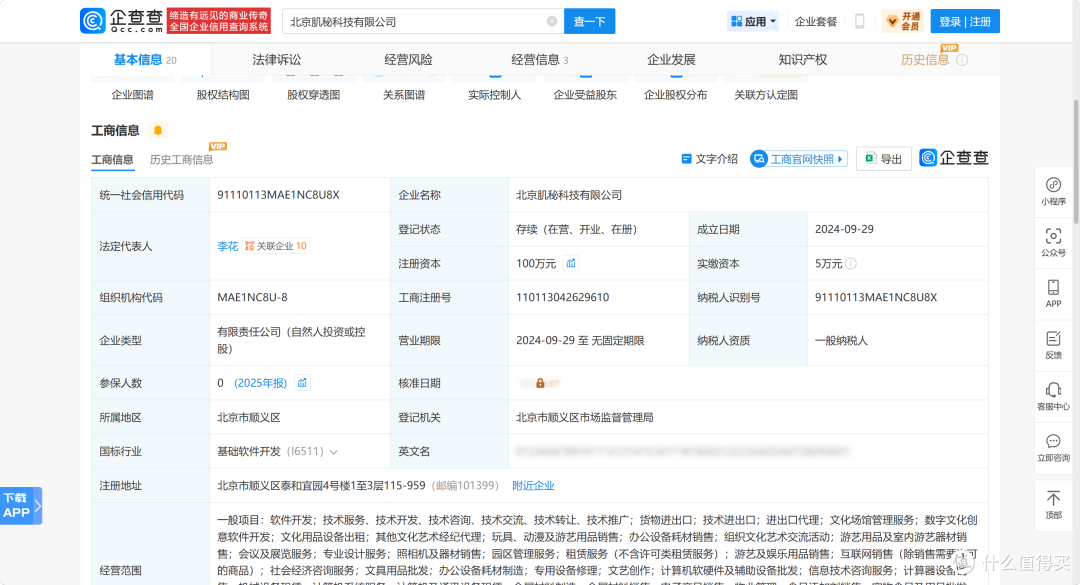This screenshot has width=1080, height=585.
Task: Open 关系图谱 chart
Action: click(x=404, y=94)
